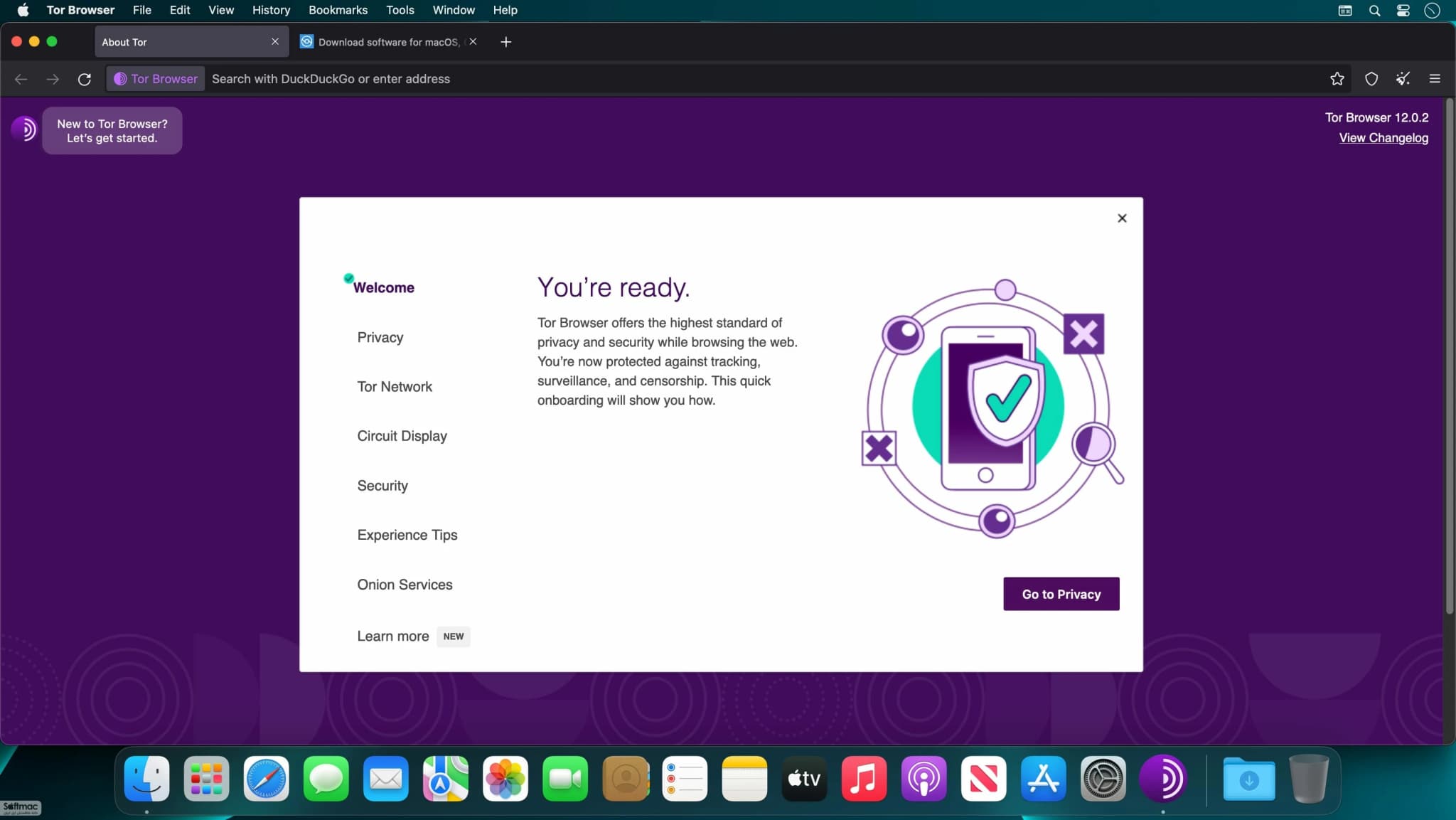Viewport: 1456px width, 820px height.
Task: Click the Tor Browser icon in the Dock
Action: click(x=1163, y=779)
